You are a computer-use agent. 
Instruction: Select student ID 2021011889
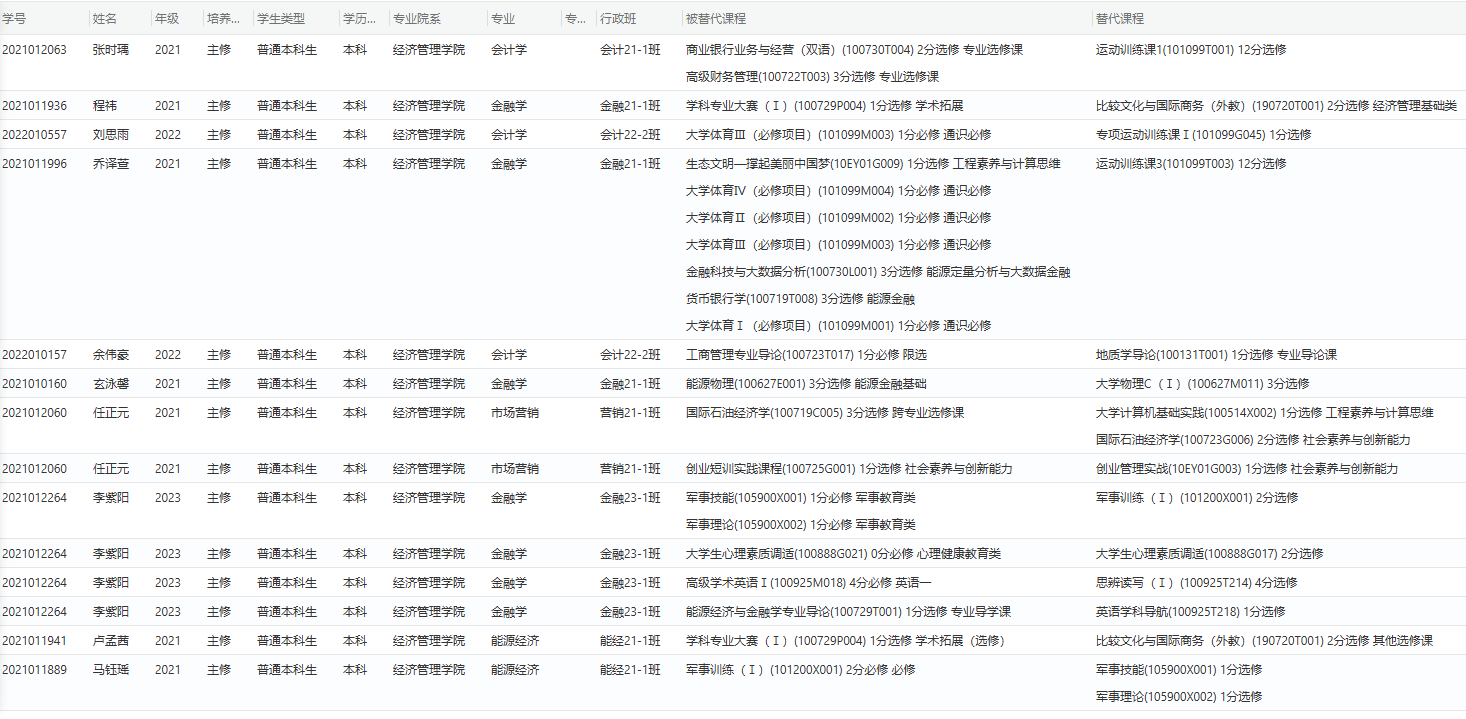(x=35, y=670)
